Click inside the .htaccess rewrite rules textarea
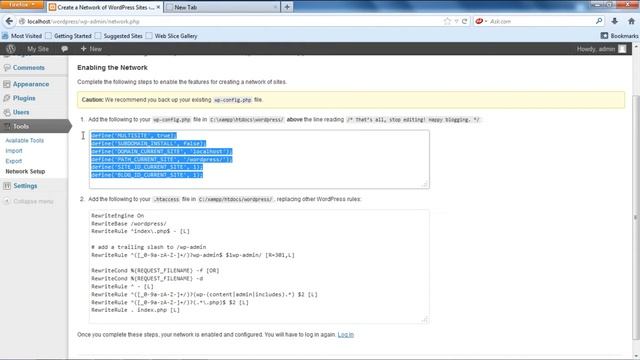The image size is (640, 360). [259, 267]
